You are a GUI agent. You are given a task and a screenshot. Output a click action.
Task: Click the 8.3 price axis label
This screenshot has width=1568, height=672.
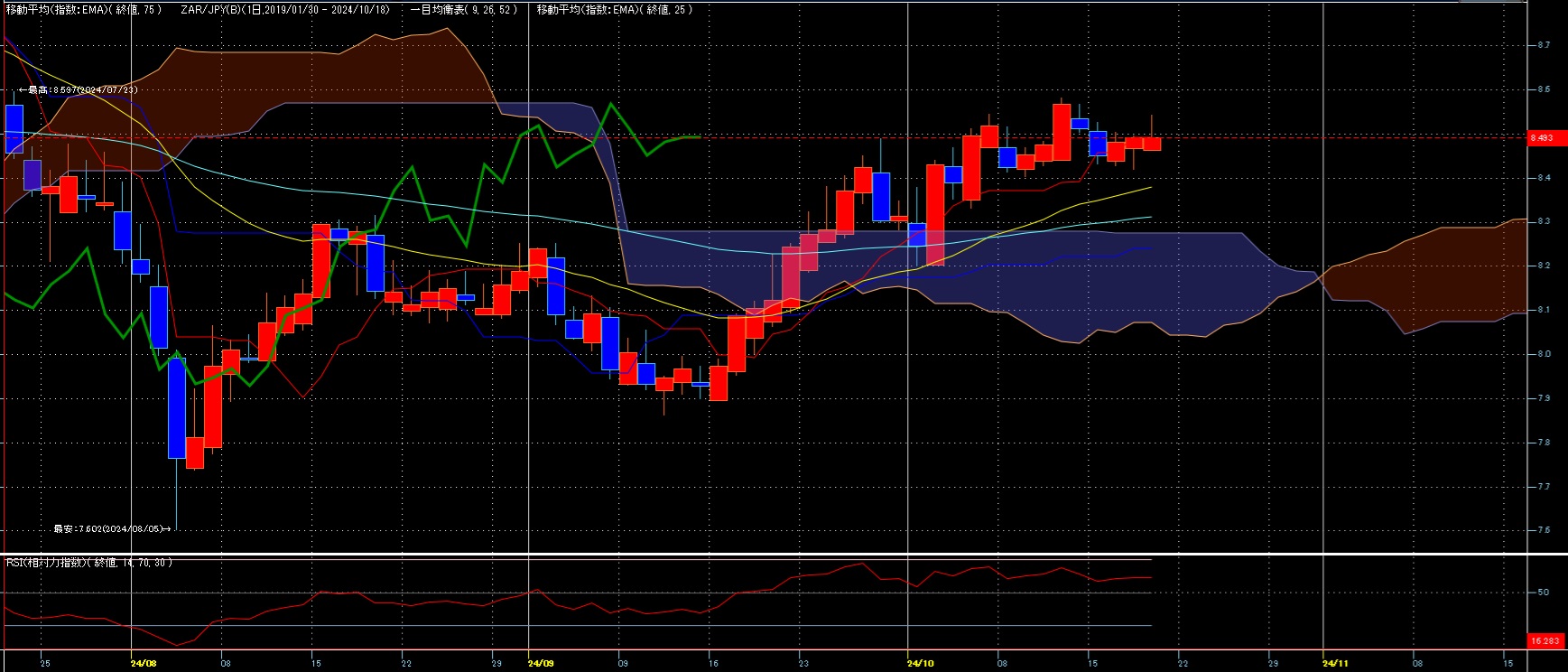click(x=1544, y=221)
